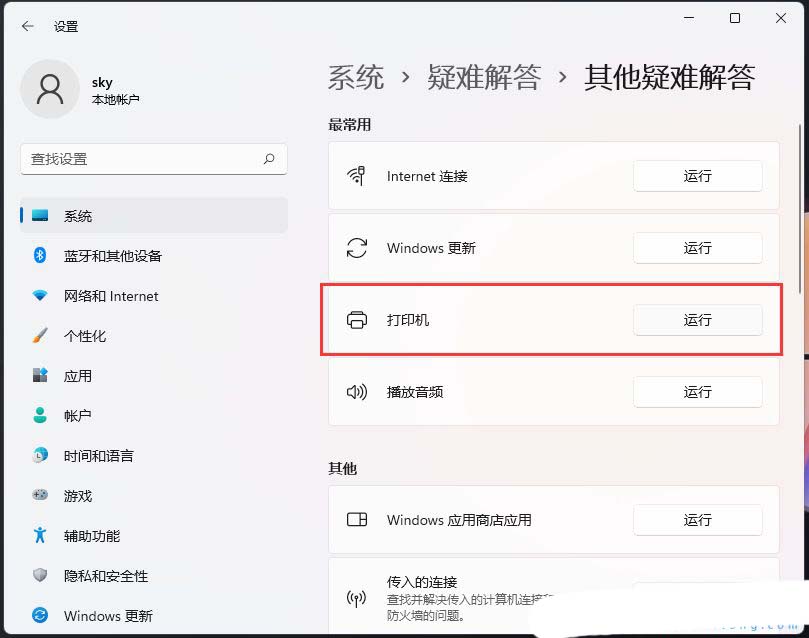Click the Wi-Fi icon beside Internet 连接
Screen dimensions: 809x638
pyautogui.click(x=356, y=176)
